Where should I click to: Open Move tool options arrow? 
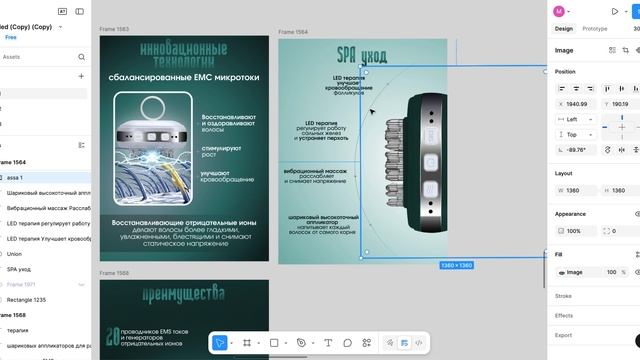231,343
